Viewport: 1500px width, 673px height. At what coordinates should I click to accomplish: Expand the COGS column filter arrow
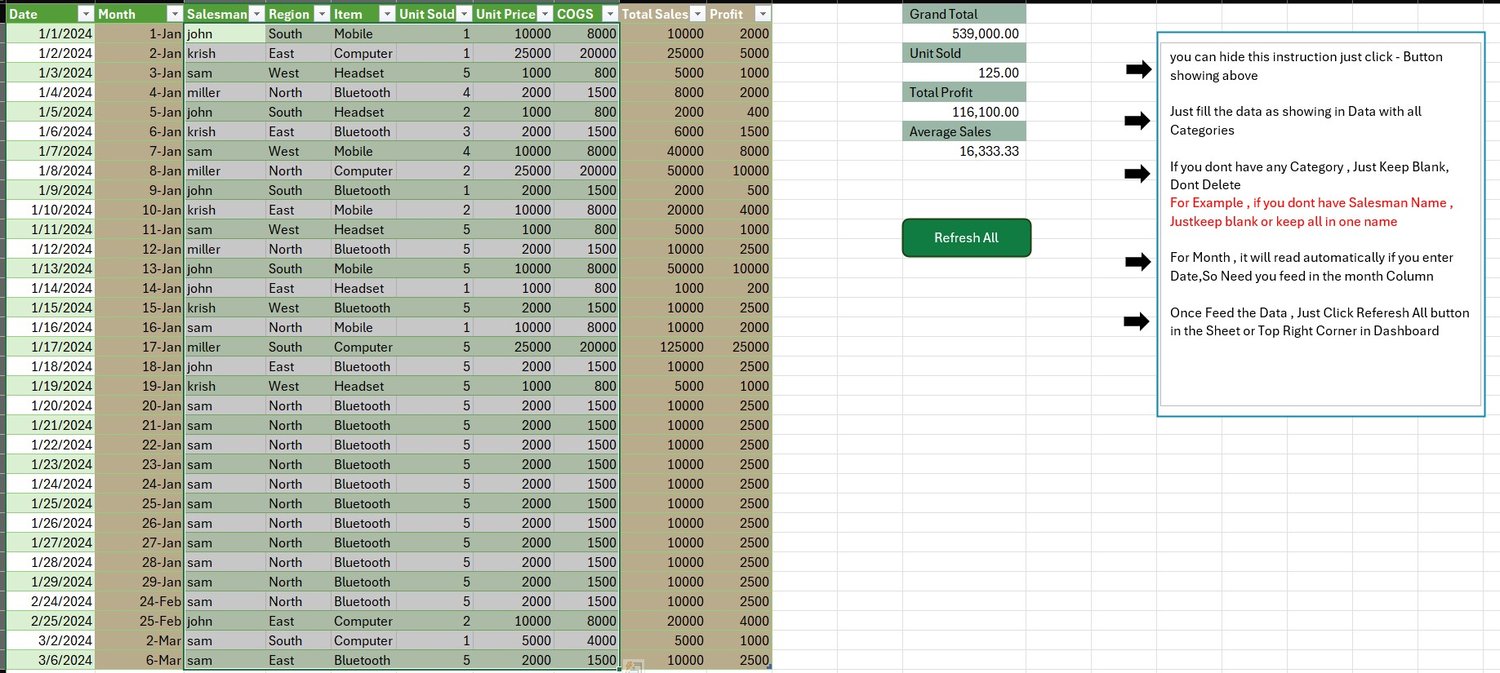[x=609, y=14]
